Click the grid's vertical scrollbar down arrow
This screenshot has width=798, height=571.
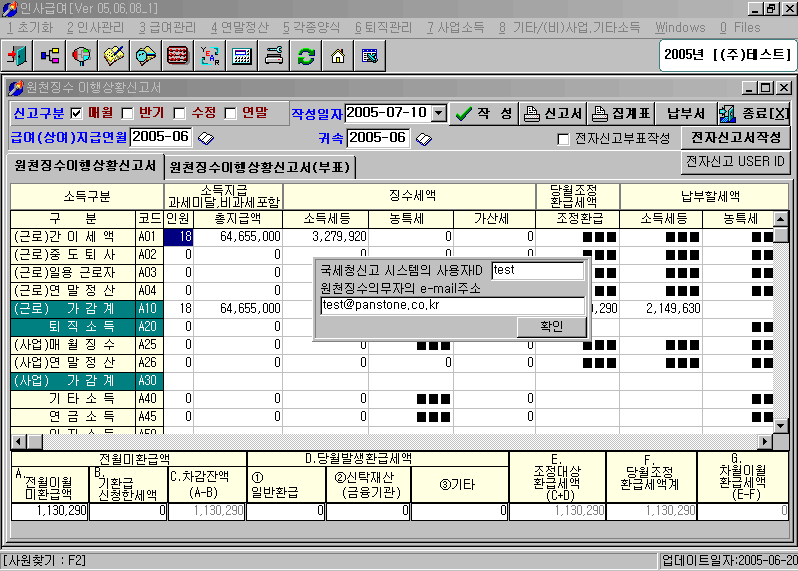(x=781, y=441)
